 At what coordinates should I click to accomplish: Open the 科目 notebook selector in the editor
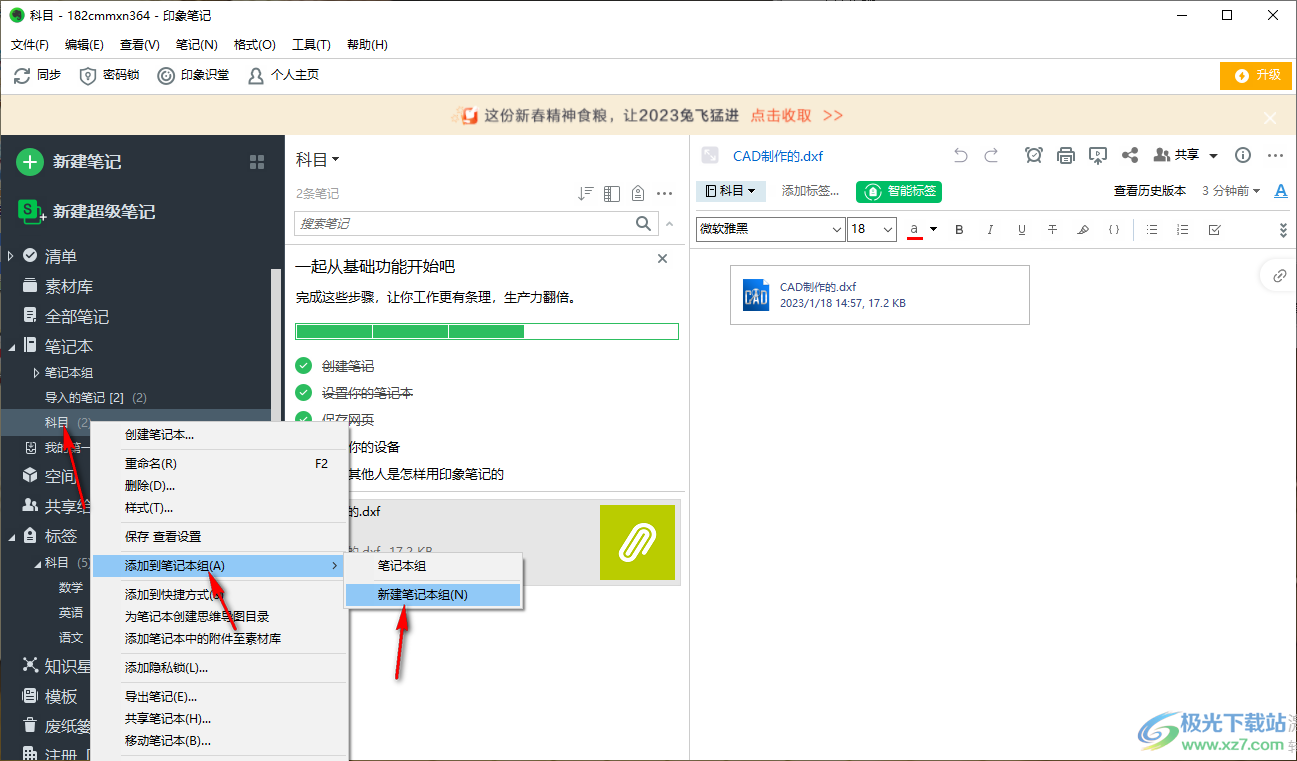pyautogui.click(x=731, y=191)
